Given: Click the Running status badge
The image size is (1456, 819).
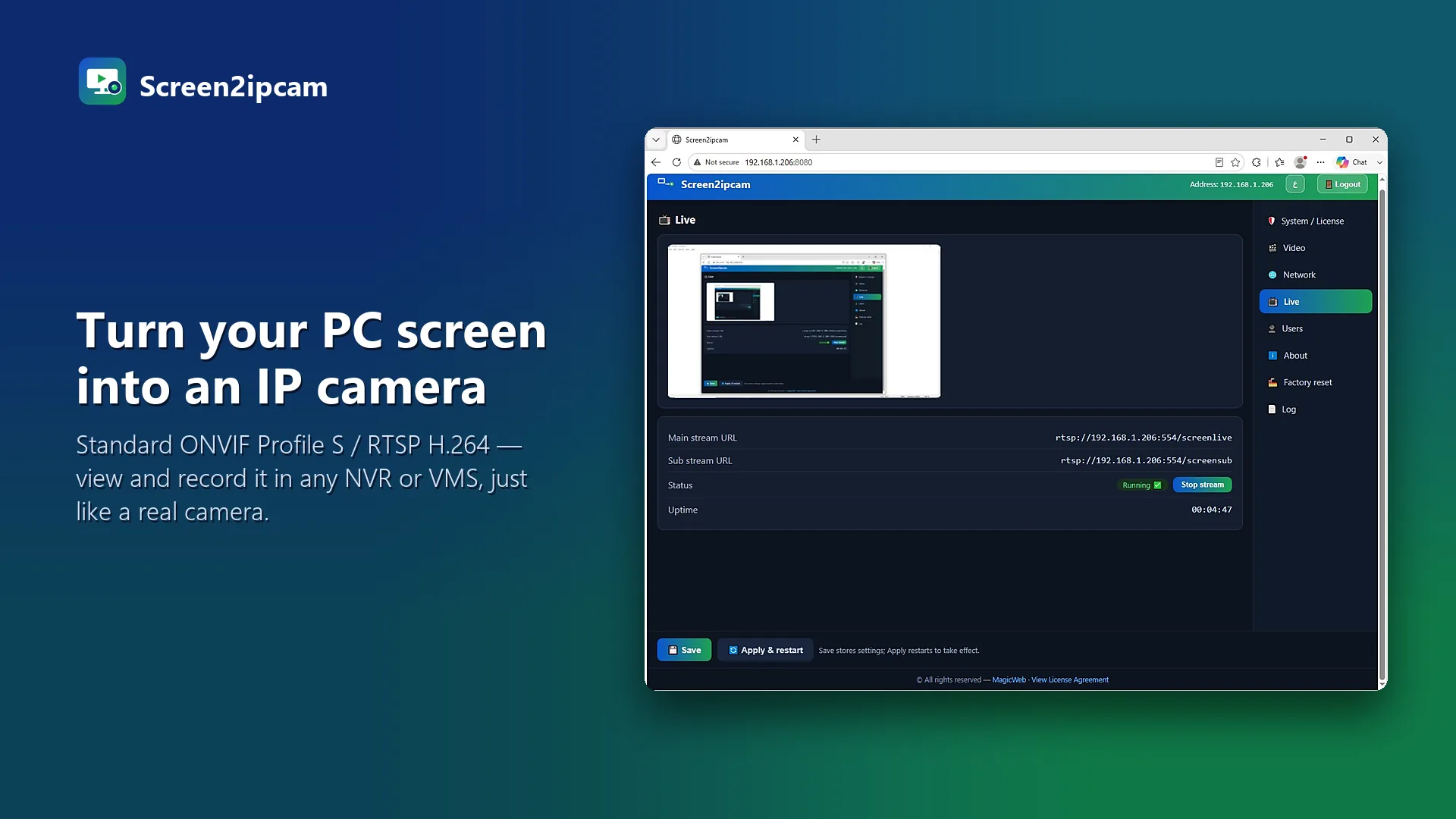Looking at the screenshot, I should pyautogui.click(x=1141, y=485).
